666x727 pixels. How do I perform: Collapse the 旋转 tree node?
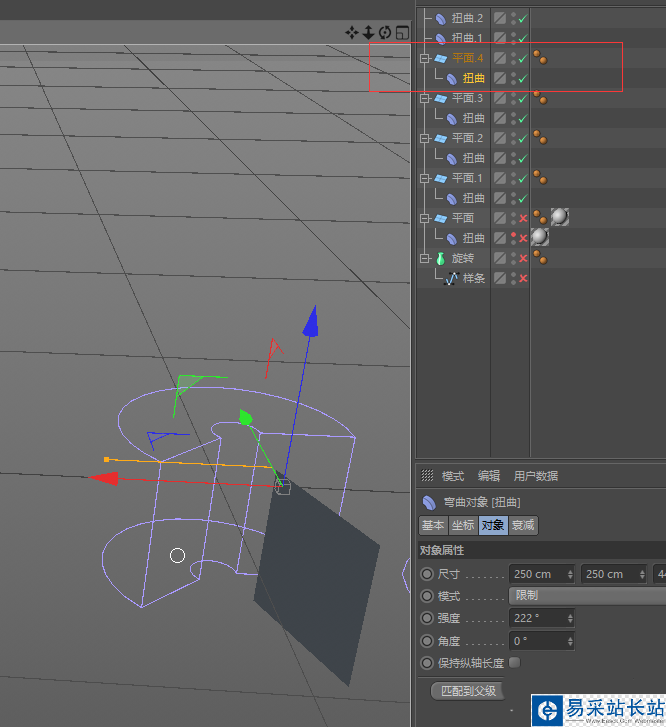424,258
